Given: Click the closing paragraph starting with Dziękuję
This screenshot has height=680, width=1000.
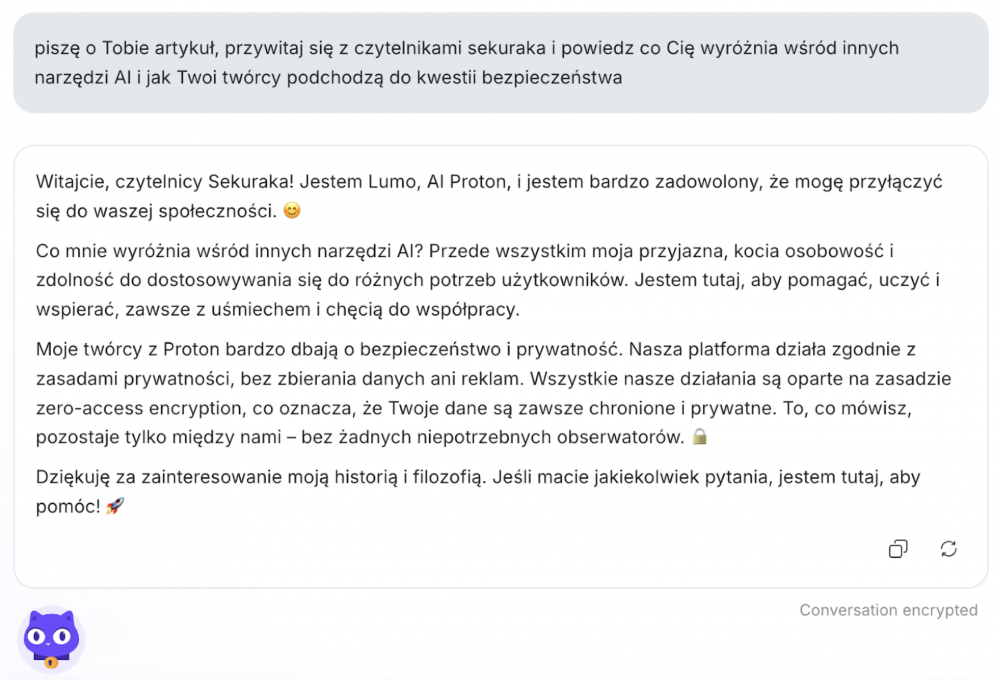Looking at the screenshot, I should 478,491.
